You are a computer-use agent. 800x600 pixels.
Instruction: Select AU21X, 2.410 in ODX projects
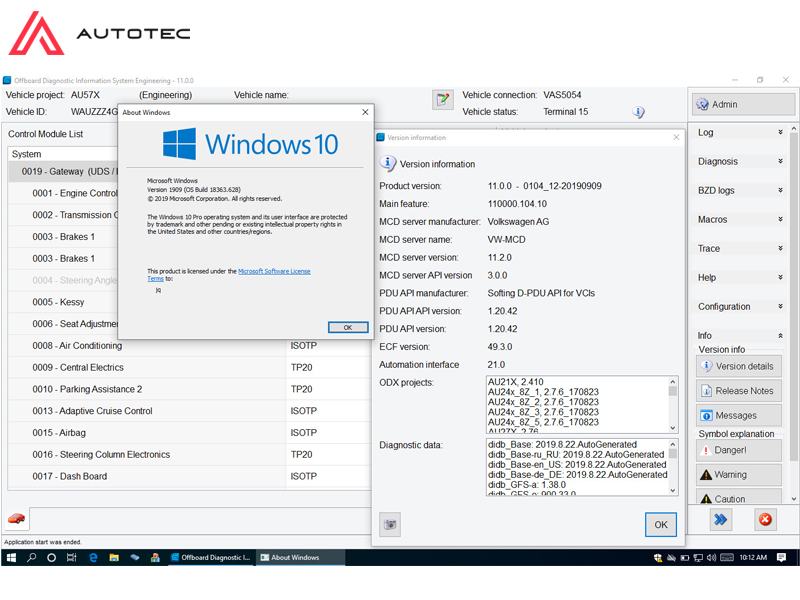tap(516, 382)
